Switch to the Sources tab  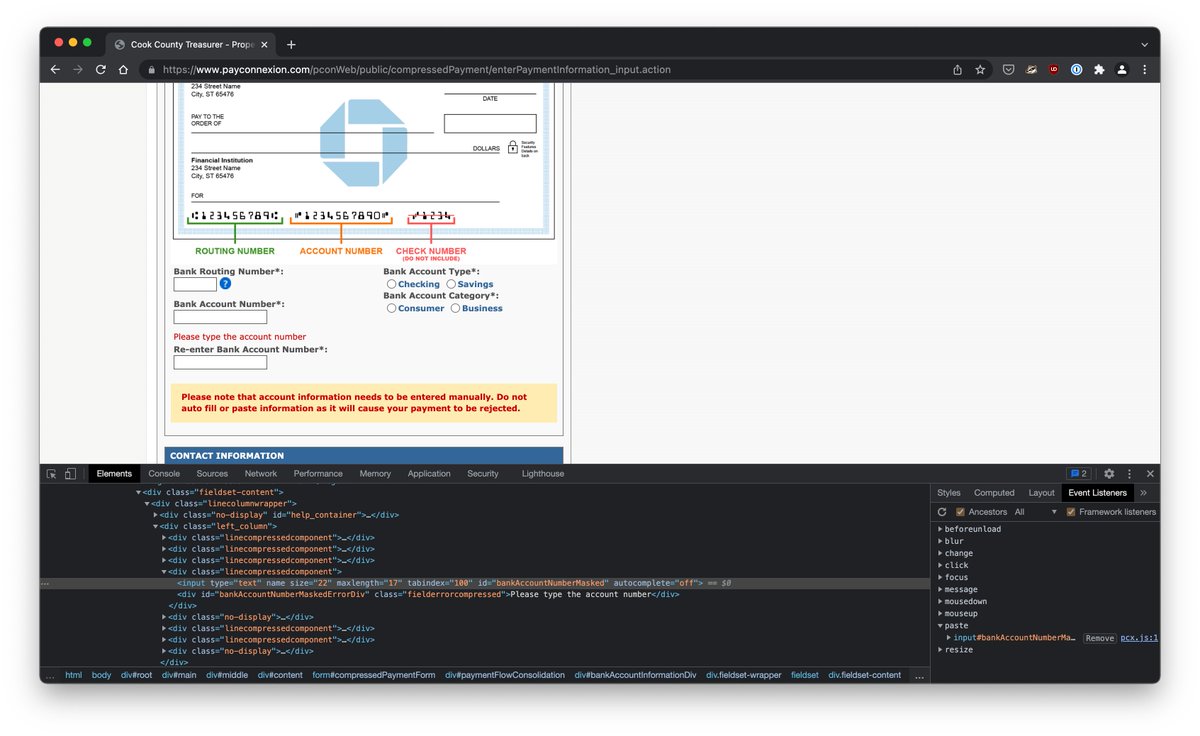click(212, 474)
